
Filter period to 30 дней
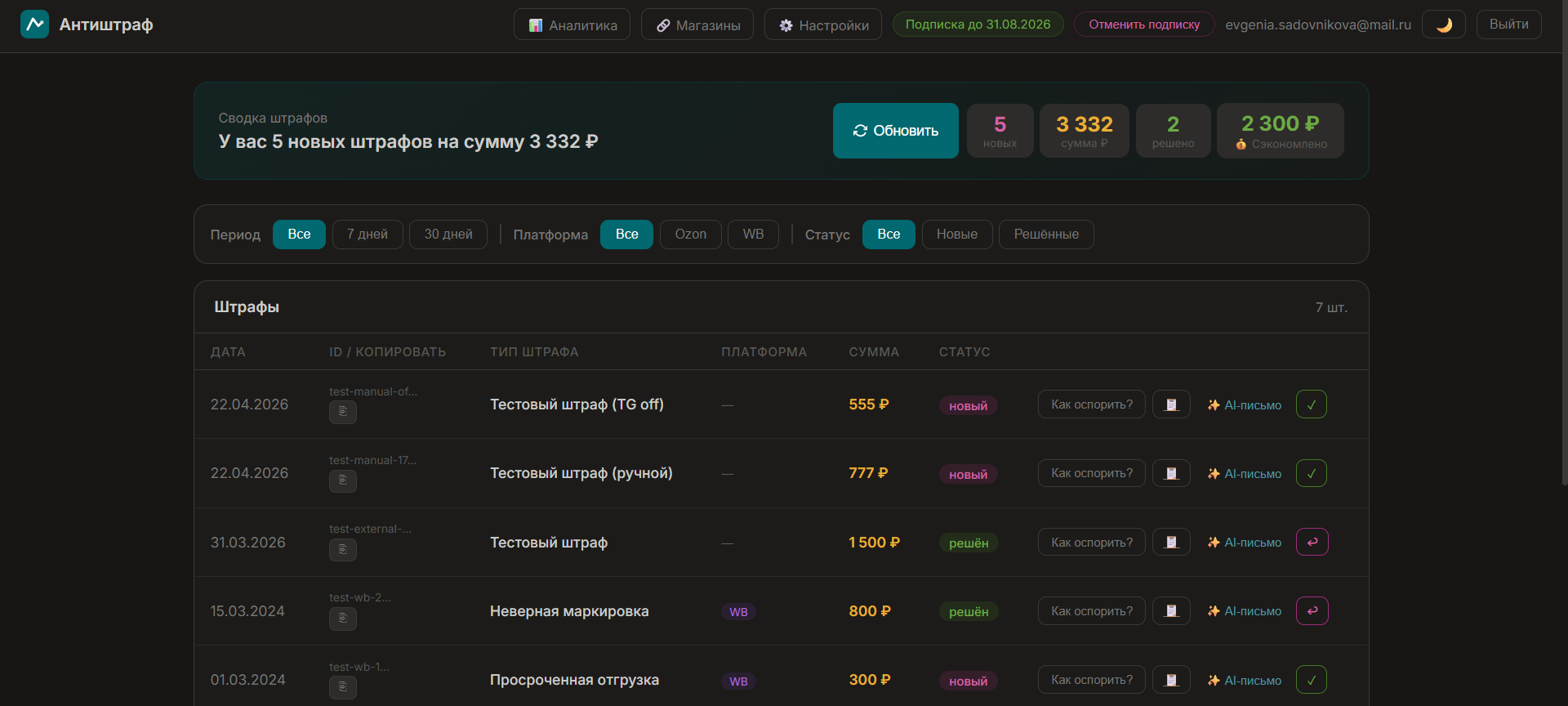point(448,235)
